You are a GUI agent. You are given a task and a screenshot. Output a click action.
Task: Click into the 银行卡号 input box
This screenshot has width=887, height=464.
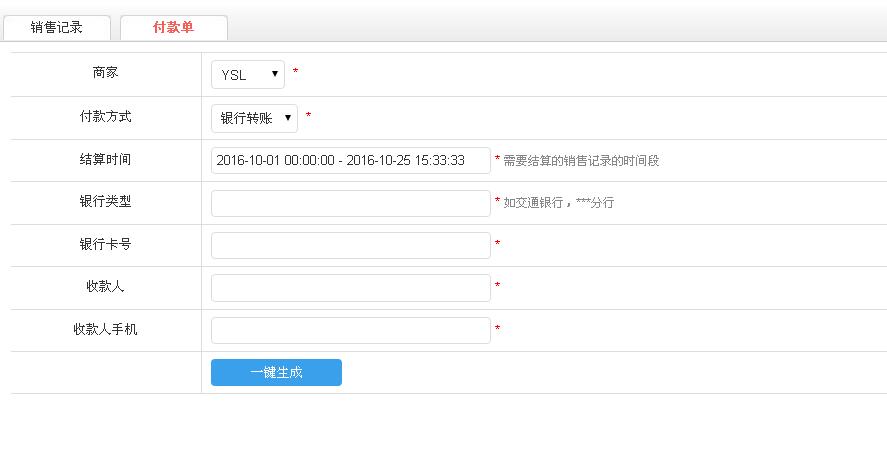click(350, 245)
